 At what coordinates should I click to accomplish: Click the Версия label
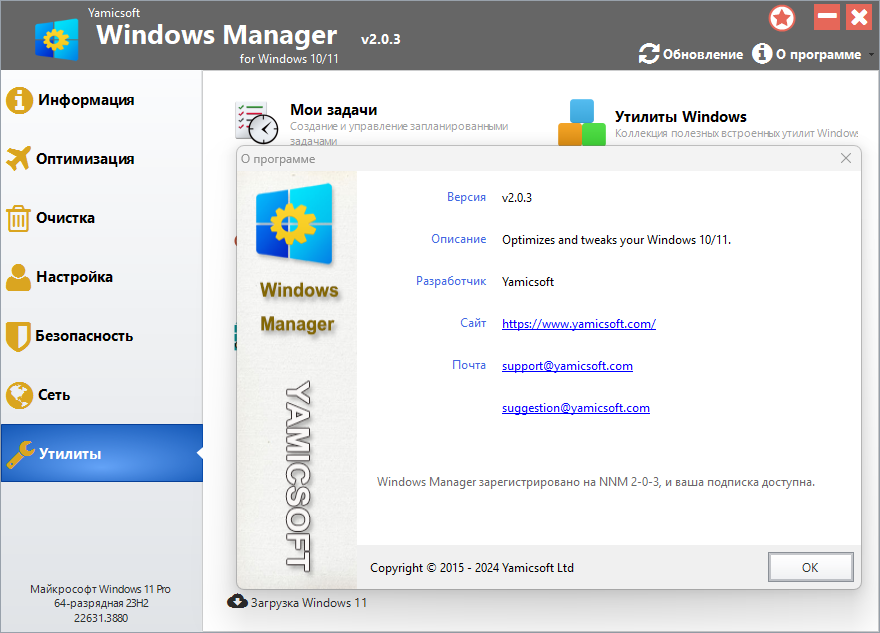466,197
